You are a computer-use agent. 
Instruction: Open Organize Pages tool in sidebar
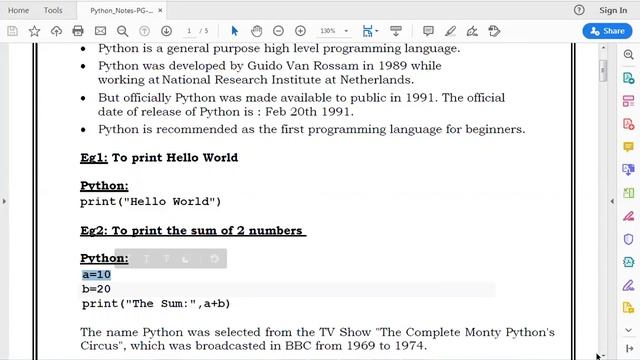pos(629,100)
